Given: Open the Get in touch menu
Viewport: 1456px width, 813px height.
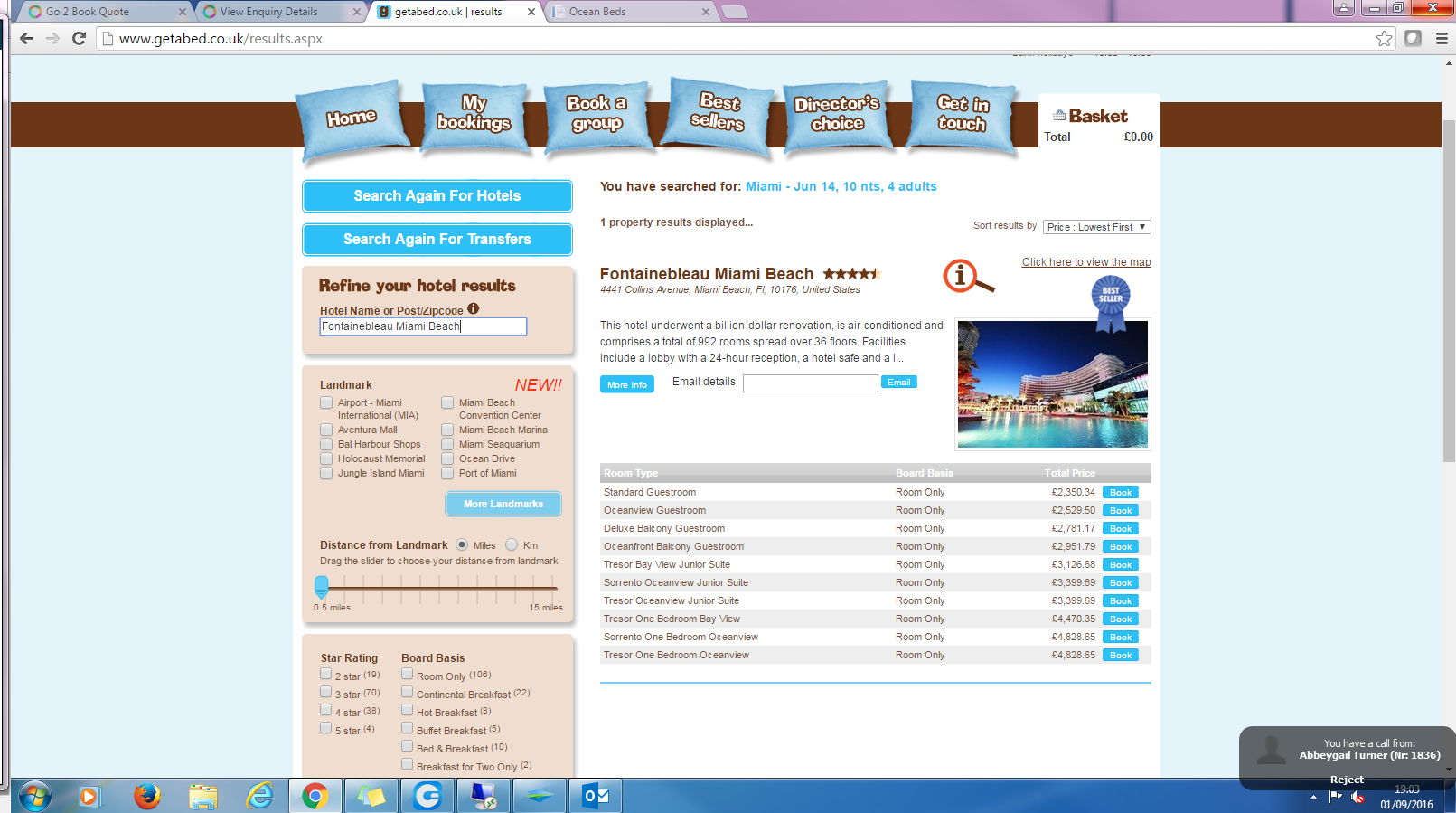Looking at the screenshot, I should click(x=963, y=118).
